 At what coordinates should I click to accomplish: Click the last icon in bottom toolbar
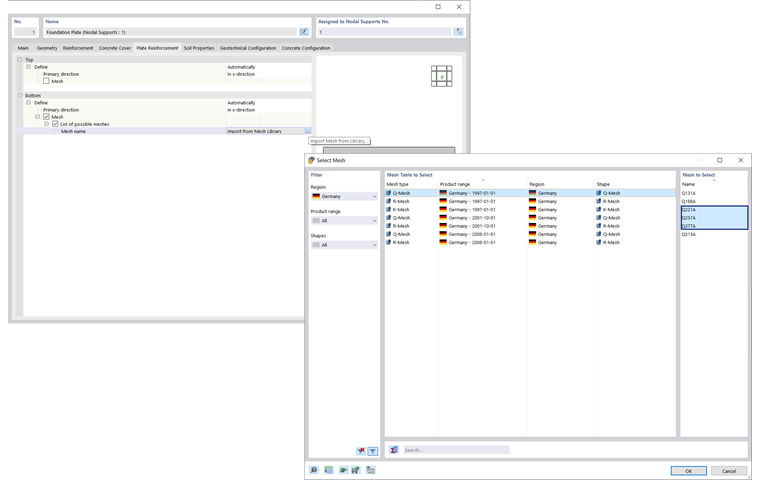pos(371,470)
